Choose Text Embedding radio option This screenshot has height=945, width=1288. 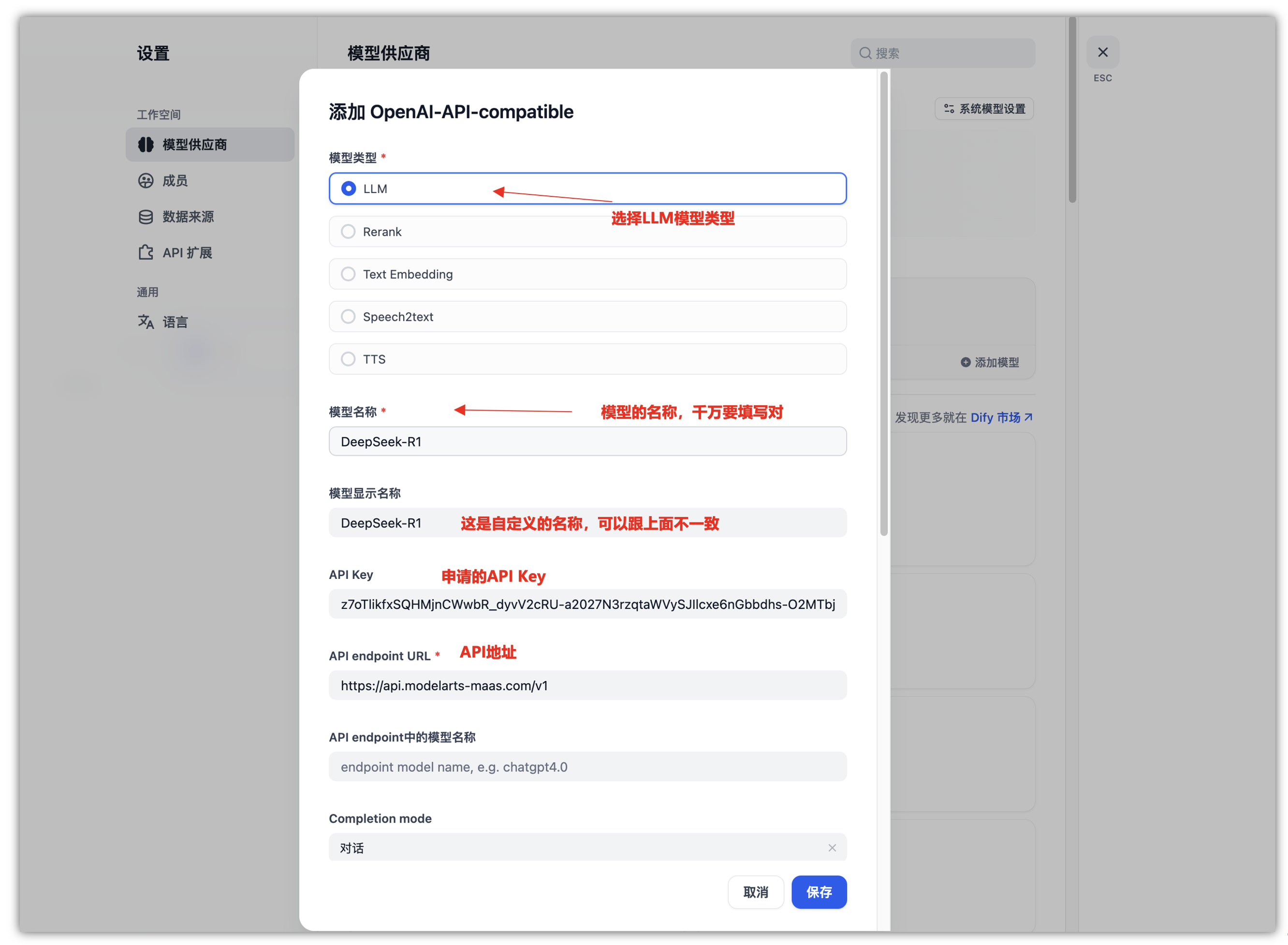[x=348, y=274]
